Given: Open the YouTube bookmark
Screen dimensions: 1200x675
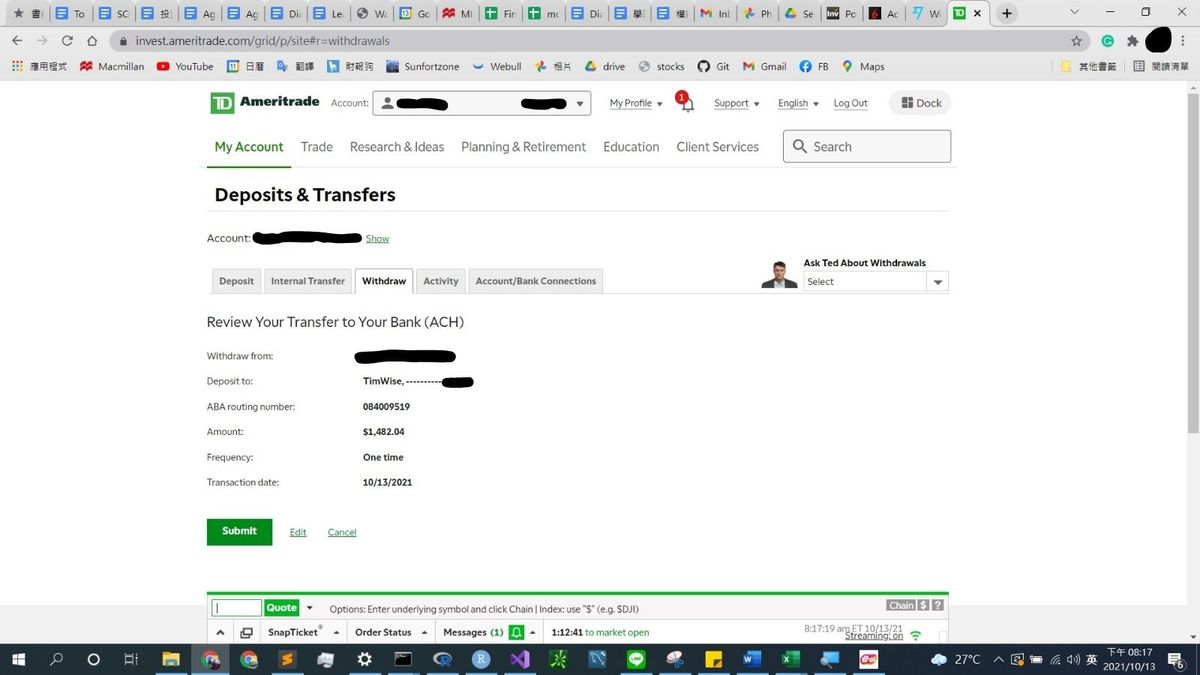Looking at the screenshot, I should 185,66.
